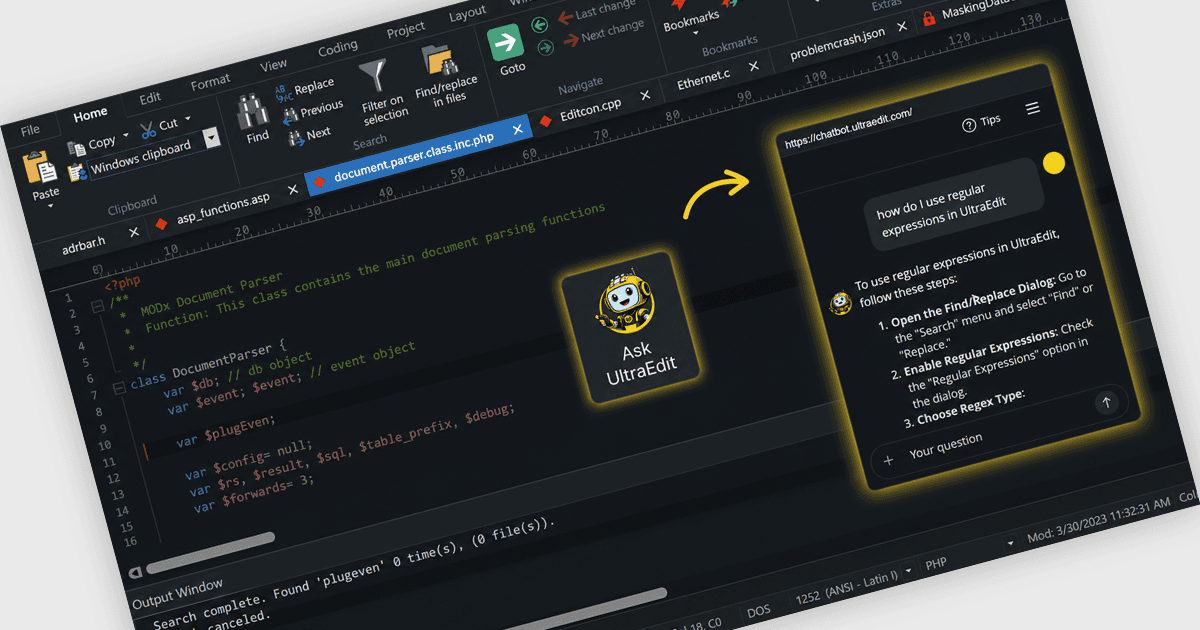
Task: Switch to the Ethernet.c file tab
Action: coord(704,78)
